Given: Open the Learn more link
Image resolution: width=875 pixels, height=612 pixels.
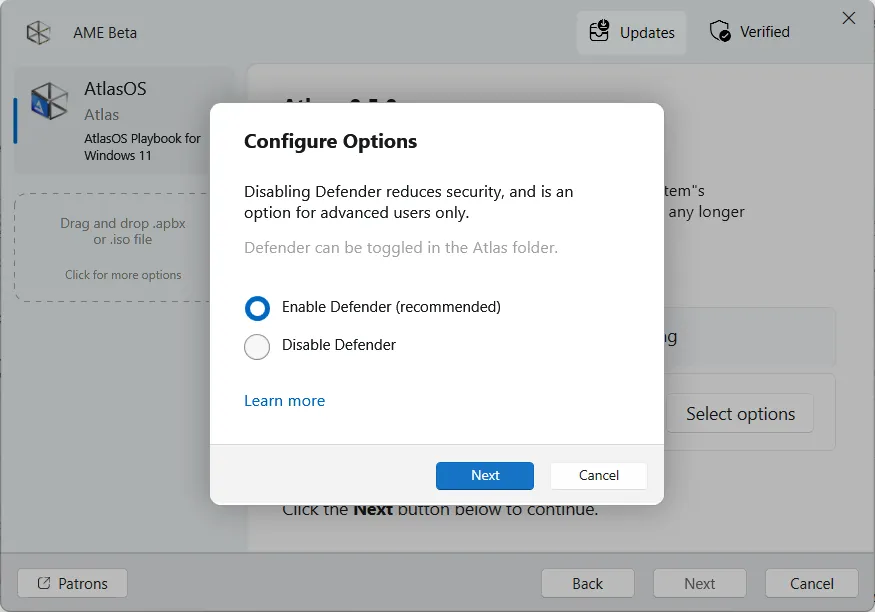Looking at the screenshot, I should pyautogui.click(x=284, y=400).
